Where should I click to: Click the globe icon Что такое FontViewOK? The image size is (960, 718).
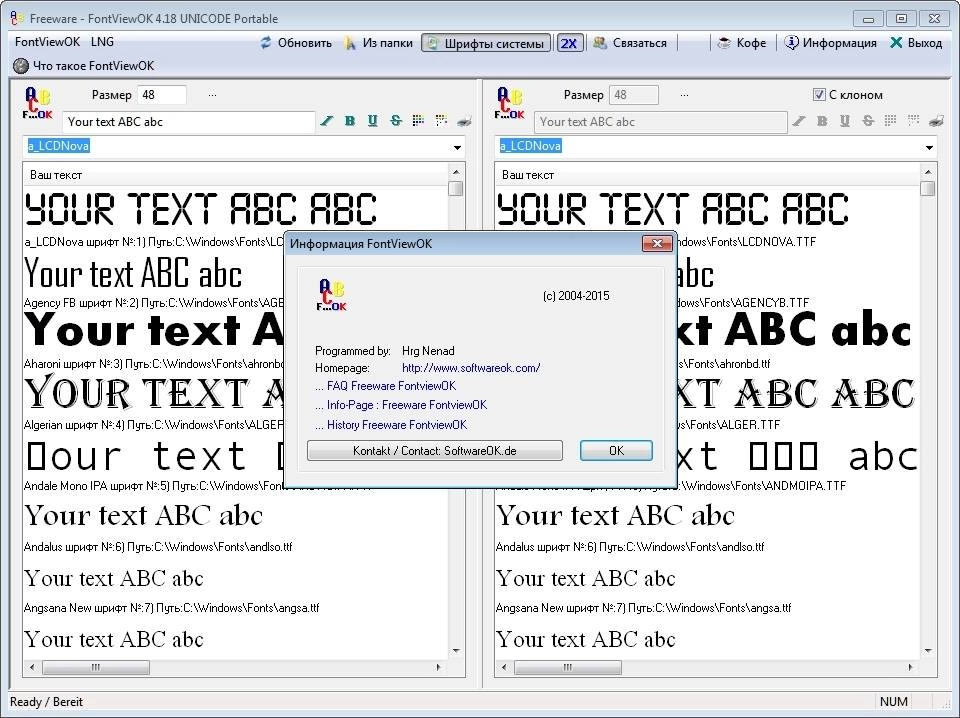[x=21, y=65]
